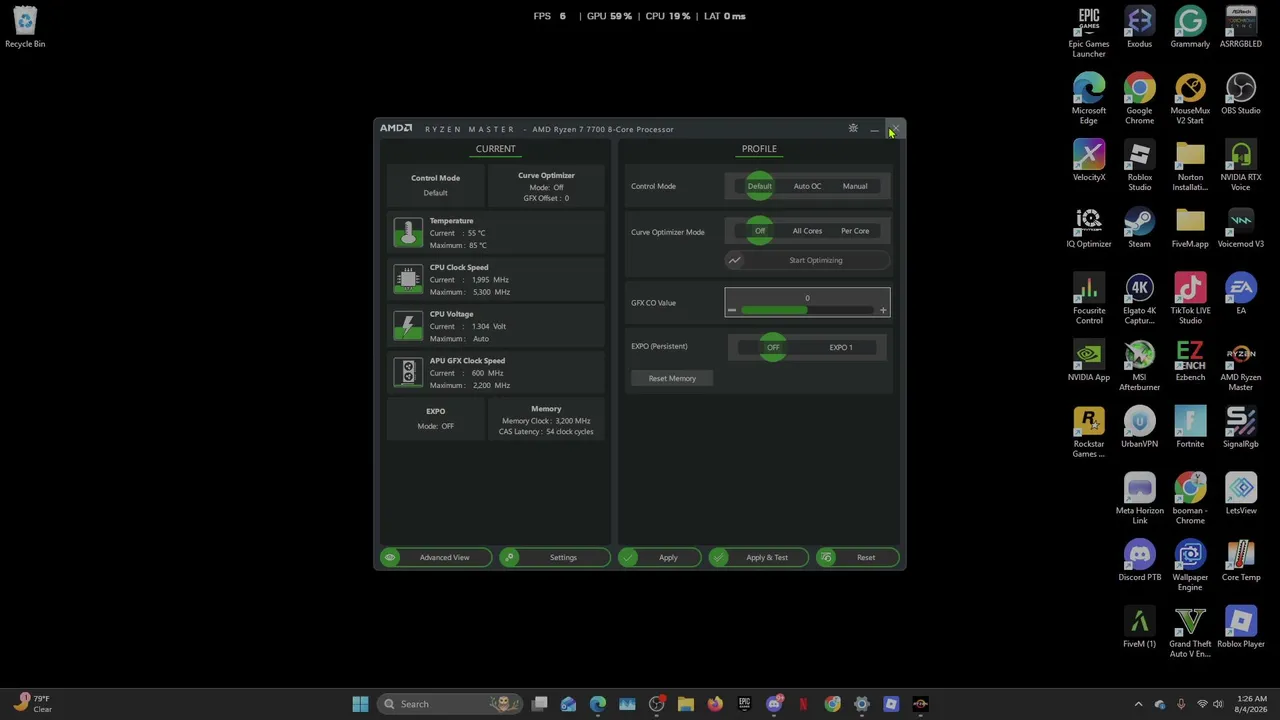
Task: Click the taskbar Search box
Action: pos(452,704)
